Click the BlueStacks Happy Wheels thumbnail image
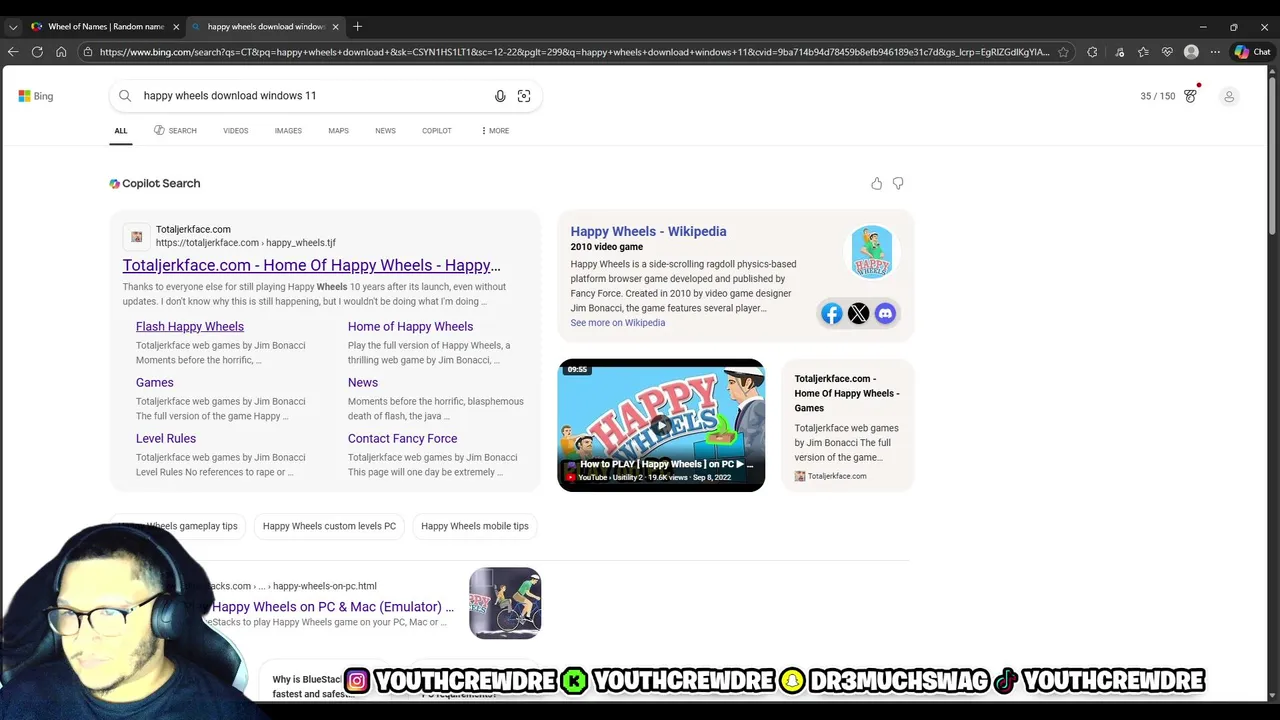This screenshot has width=1280, height=720. coord(505,603)
